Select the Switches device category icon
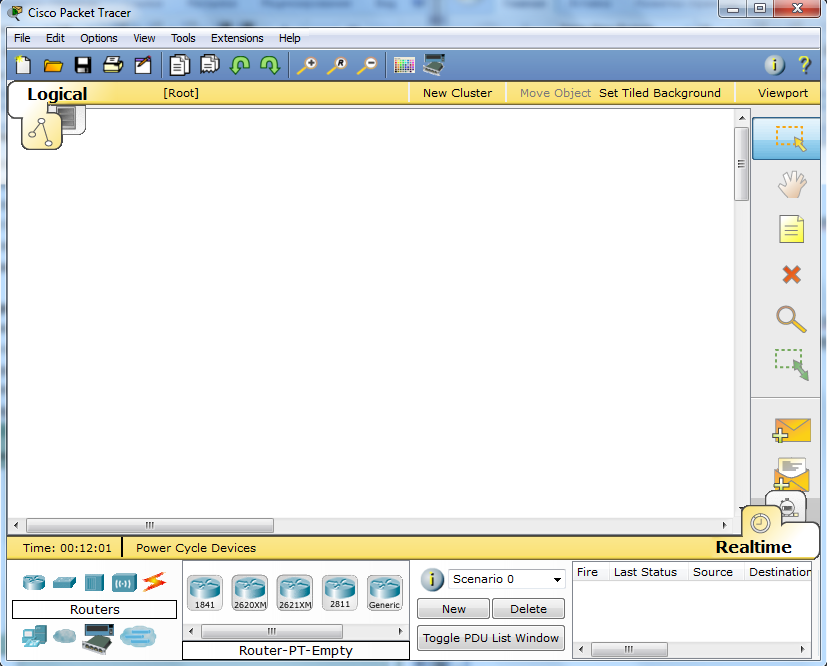The image size is (827, 666). coord(64,582)
